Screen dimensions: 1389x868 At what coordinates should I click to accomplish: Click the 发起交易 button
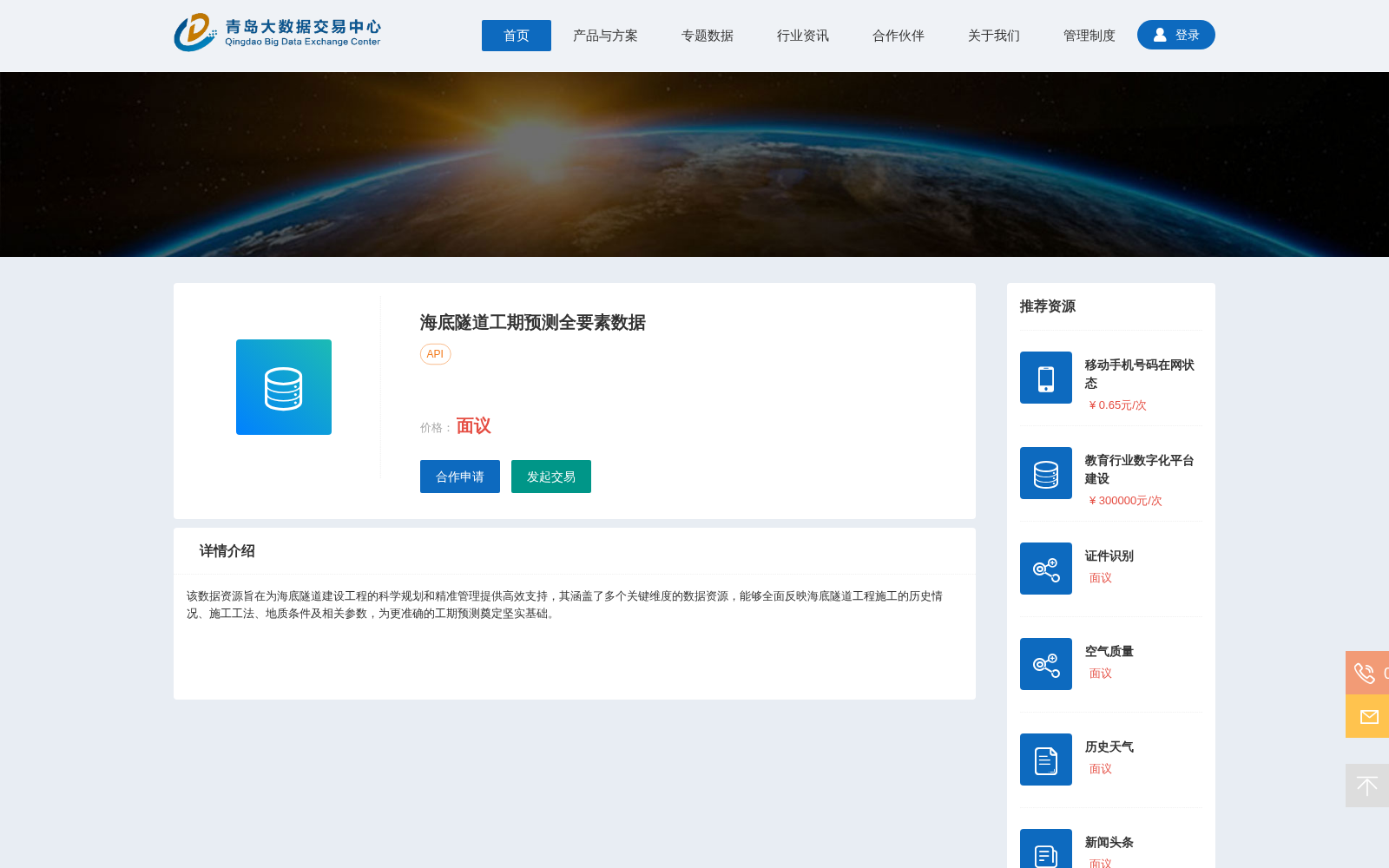click(x=551, y=477)
